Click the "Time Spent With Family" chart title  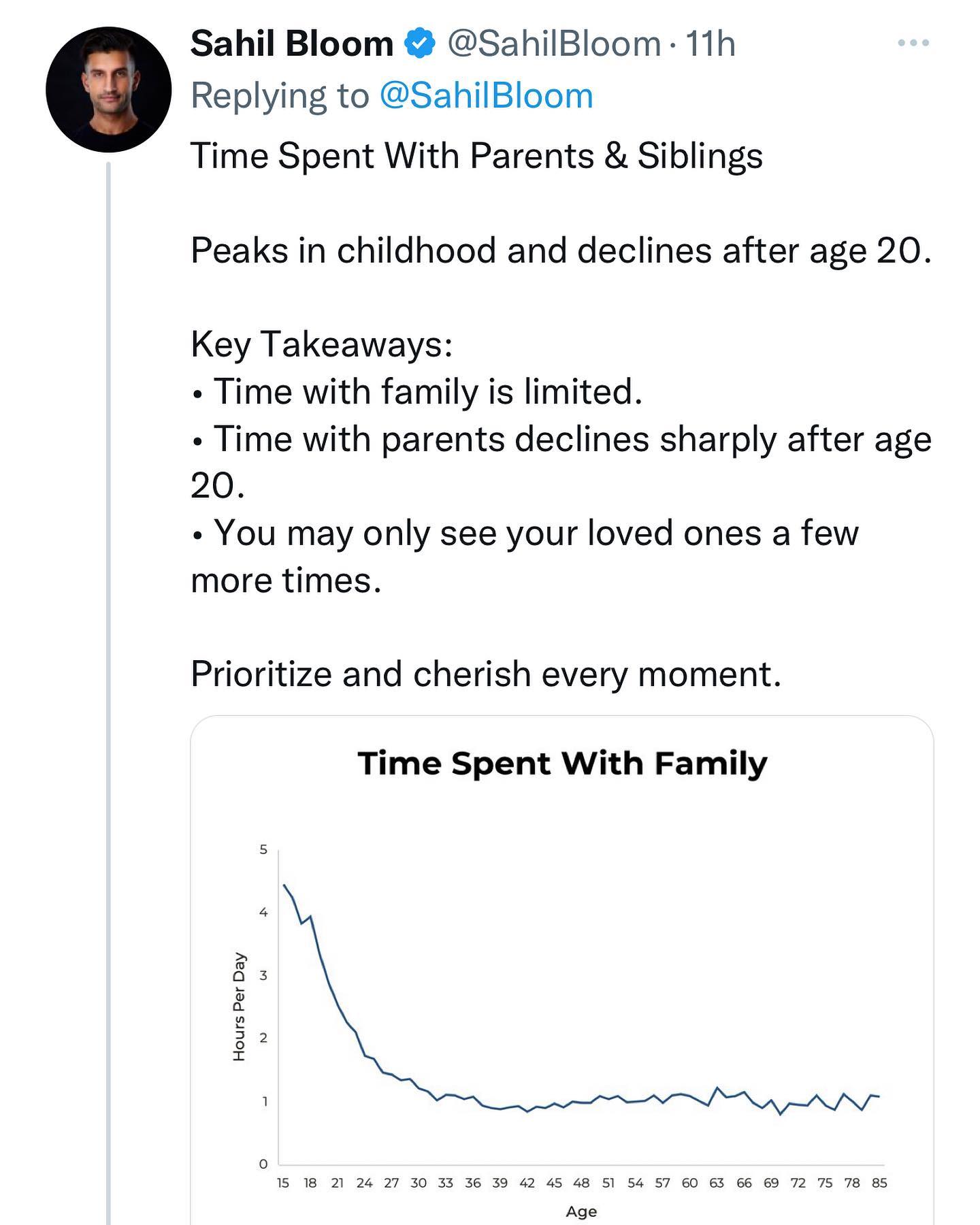562,763
